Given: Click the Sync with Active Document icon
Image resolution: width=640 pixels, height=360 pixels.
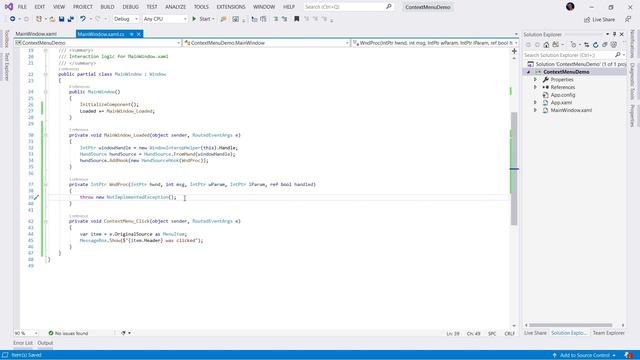Looking at the screenshot, I should point(587,45).
